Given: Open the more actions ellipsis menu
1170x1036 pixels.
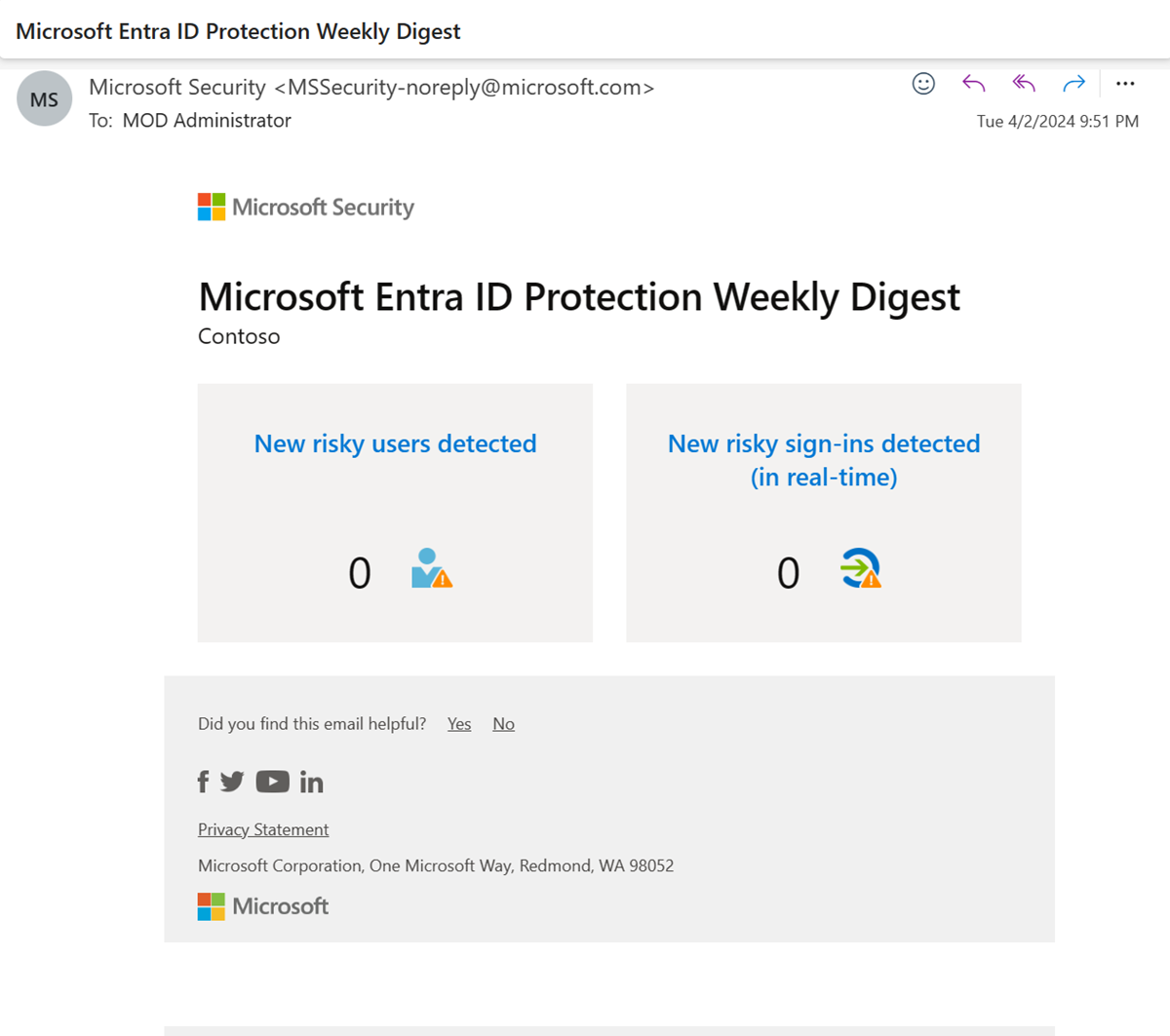Looking at the screenshot, I should click(x=1125, y=84).
